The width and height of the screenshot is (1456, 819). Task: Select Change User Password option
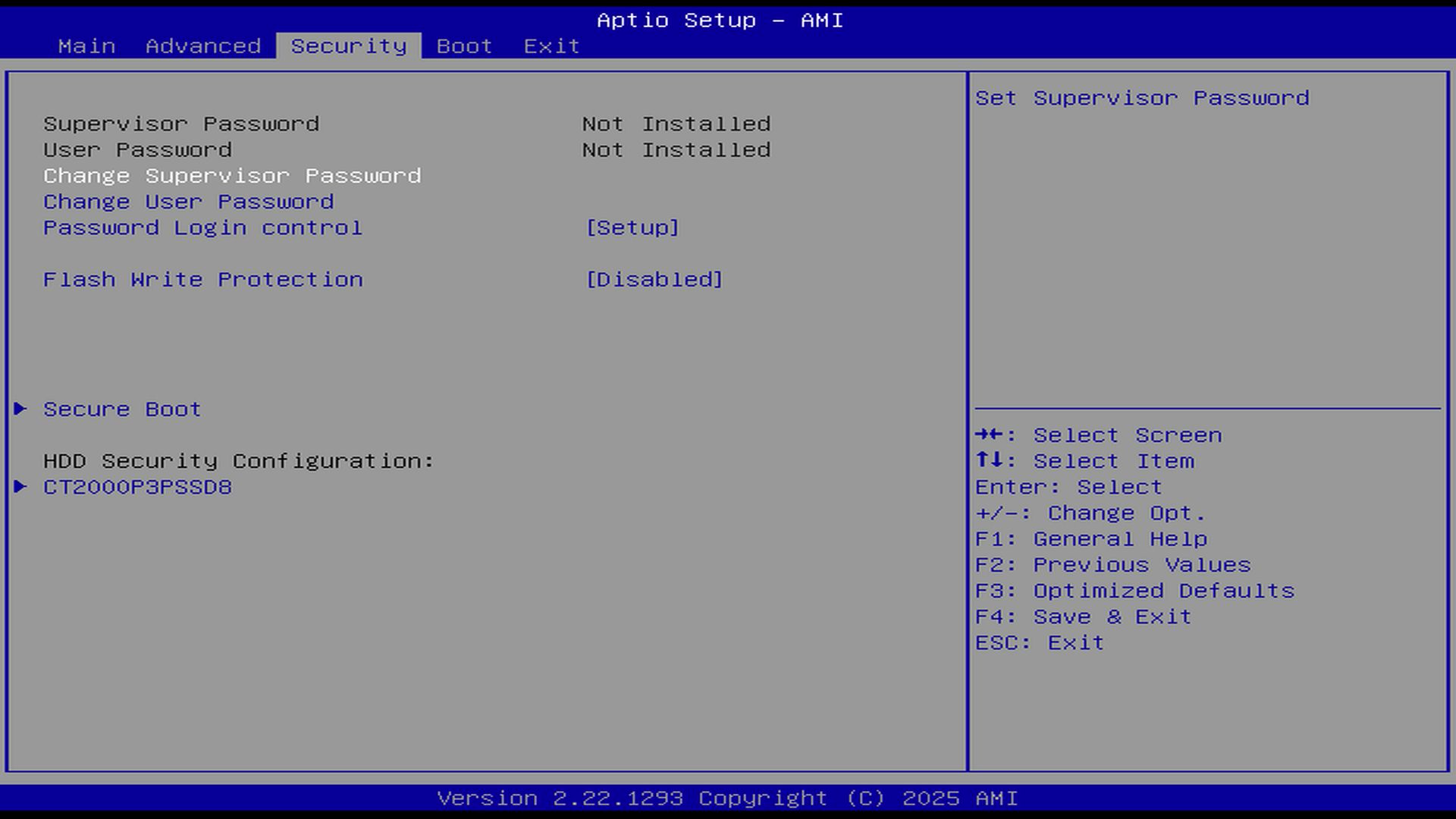188,202
